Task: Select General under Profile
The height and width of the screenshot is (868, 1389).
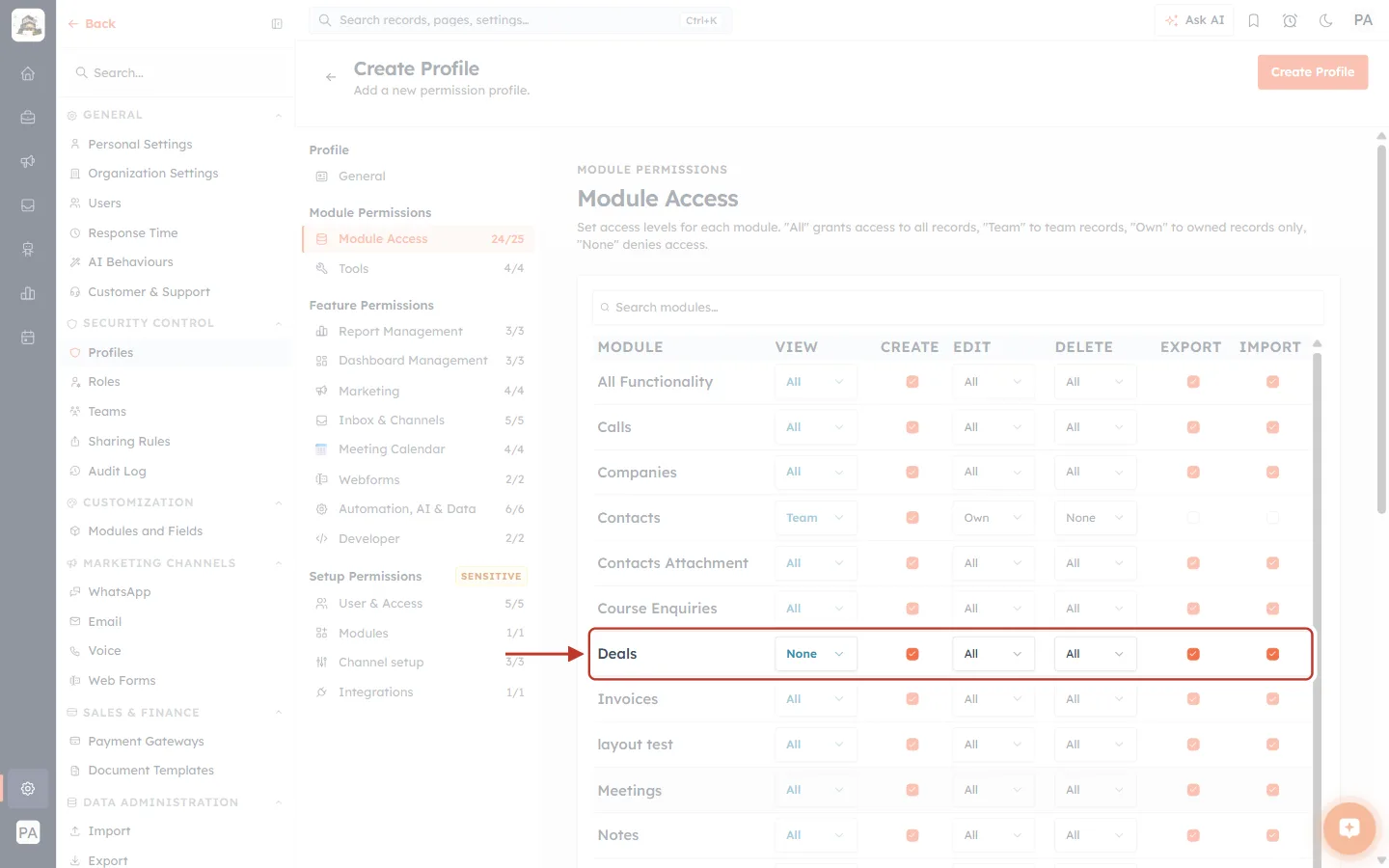Action: [x=419, y=176]
